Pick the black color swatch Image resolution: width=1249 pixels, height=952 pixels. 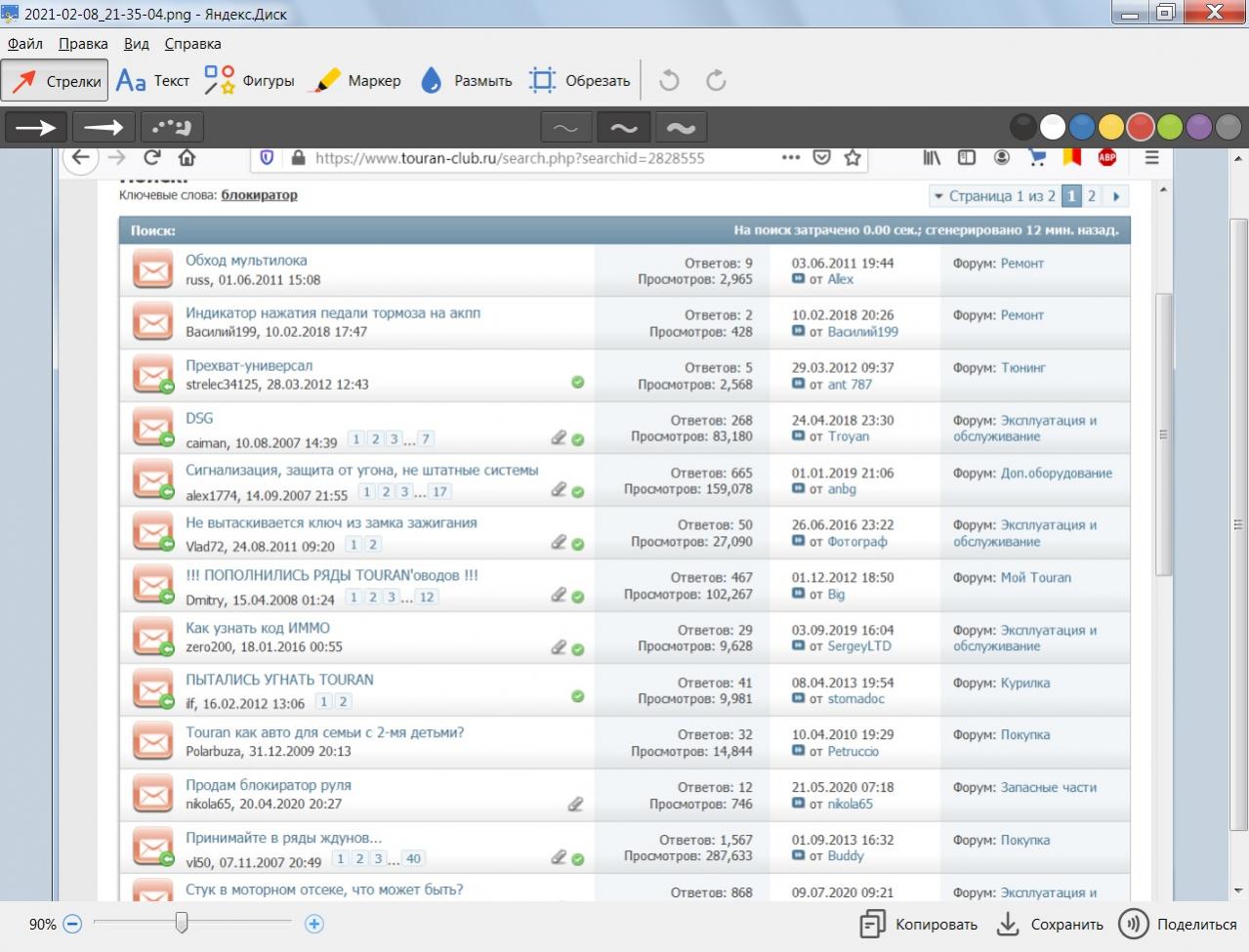tap(1022, 127)
